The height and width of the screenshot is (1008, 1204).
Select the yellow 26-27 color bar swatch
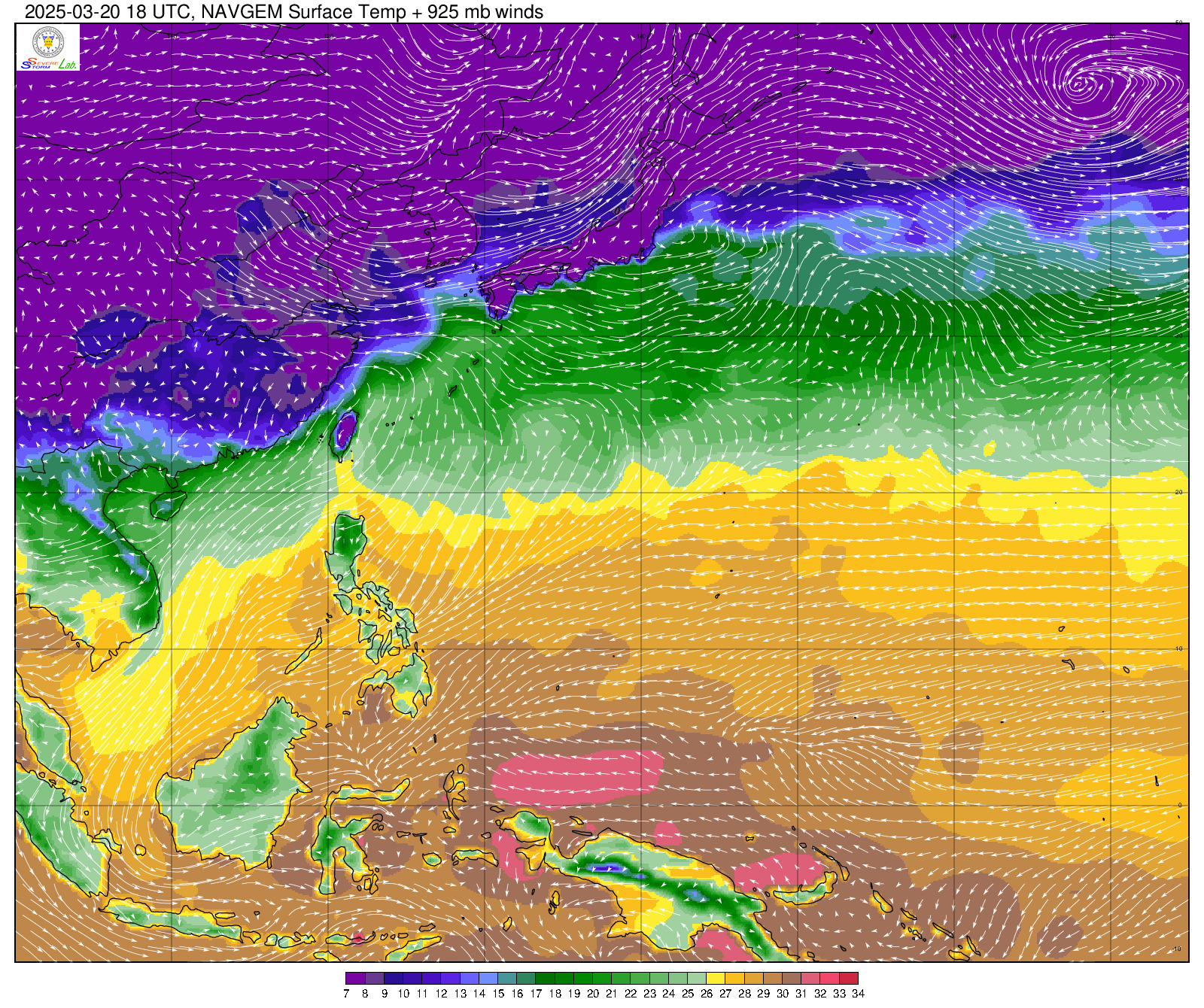coord(716,978)
